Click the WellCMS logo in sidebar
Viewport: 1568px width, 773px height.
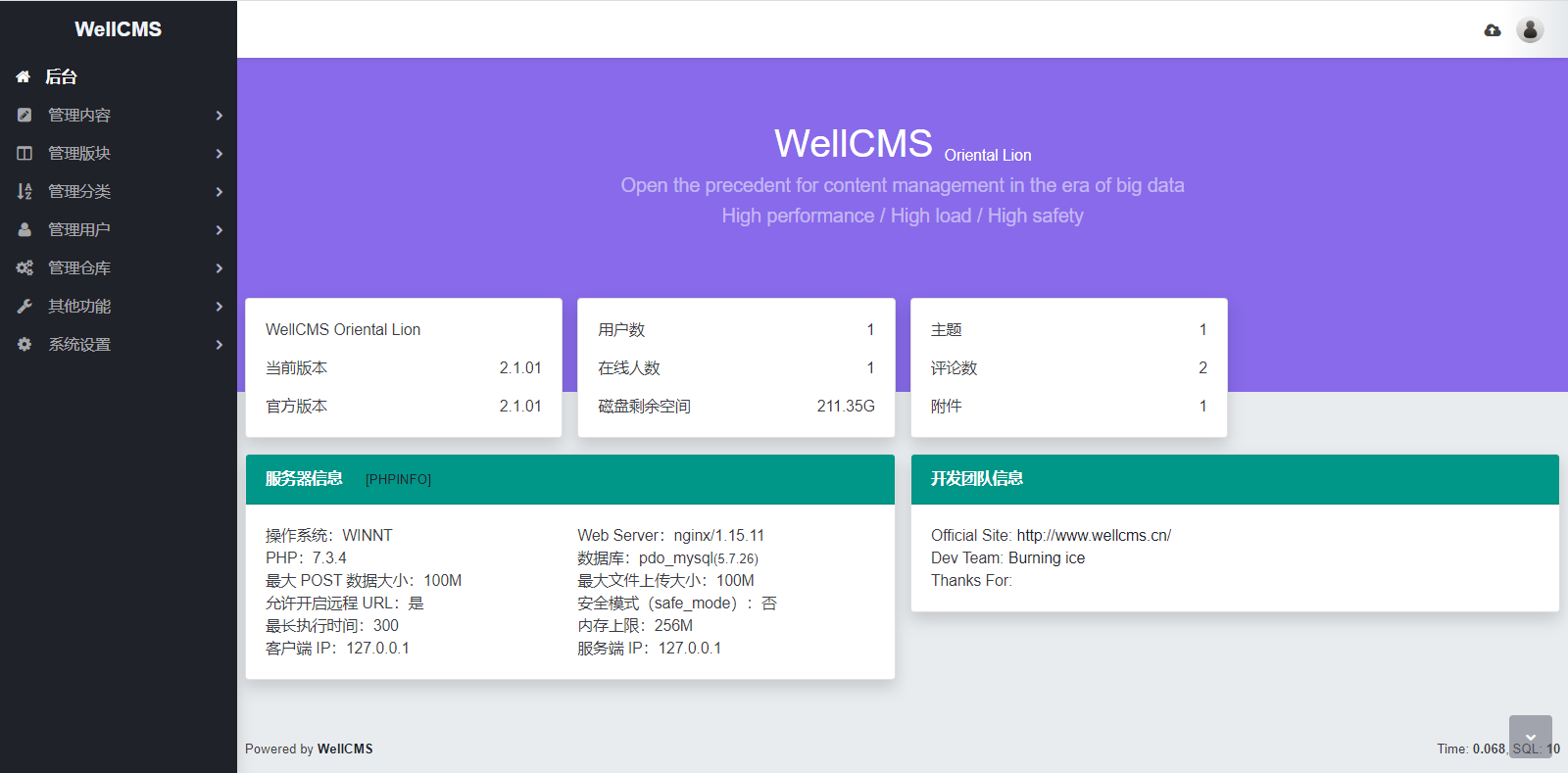118,29
